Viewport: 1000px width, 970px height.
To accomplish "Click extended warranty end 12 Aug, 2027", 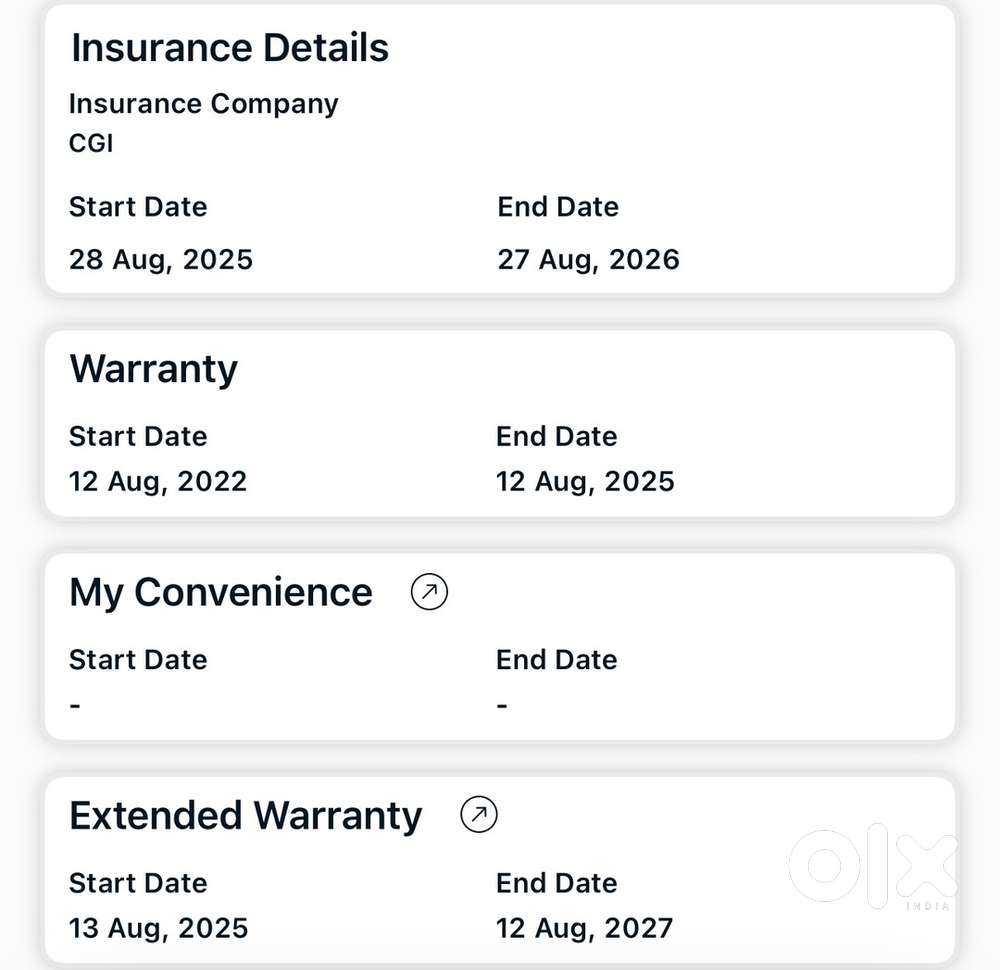I will [x=584, y=929].
